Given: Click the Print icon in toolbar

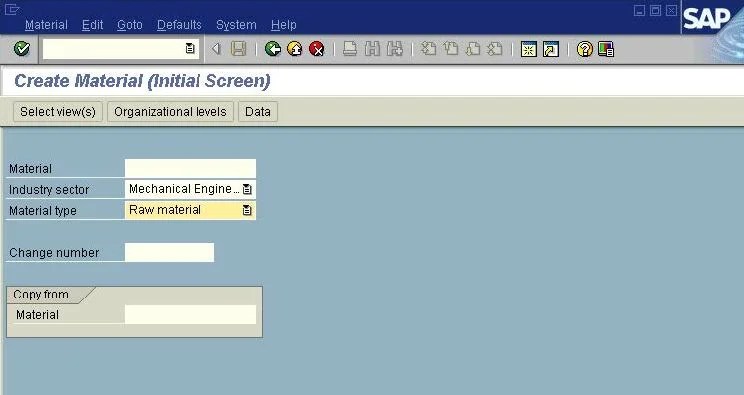Looking at the screenshot, I should 350,49.
